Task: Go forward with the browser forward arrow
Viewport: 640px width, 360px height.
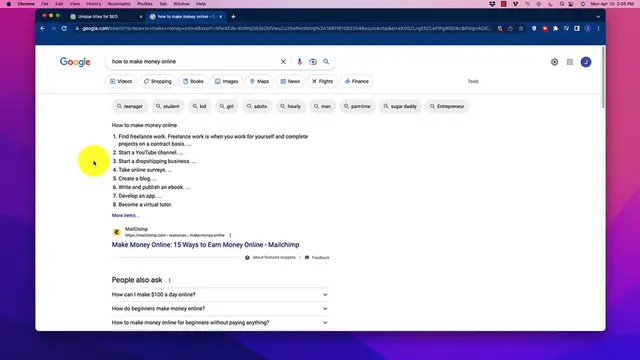Action: coord(53,29)
